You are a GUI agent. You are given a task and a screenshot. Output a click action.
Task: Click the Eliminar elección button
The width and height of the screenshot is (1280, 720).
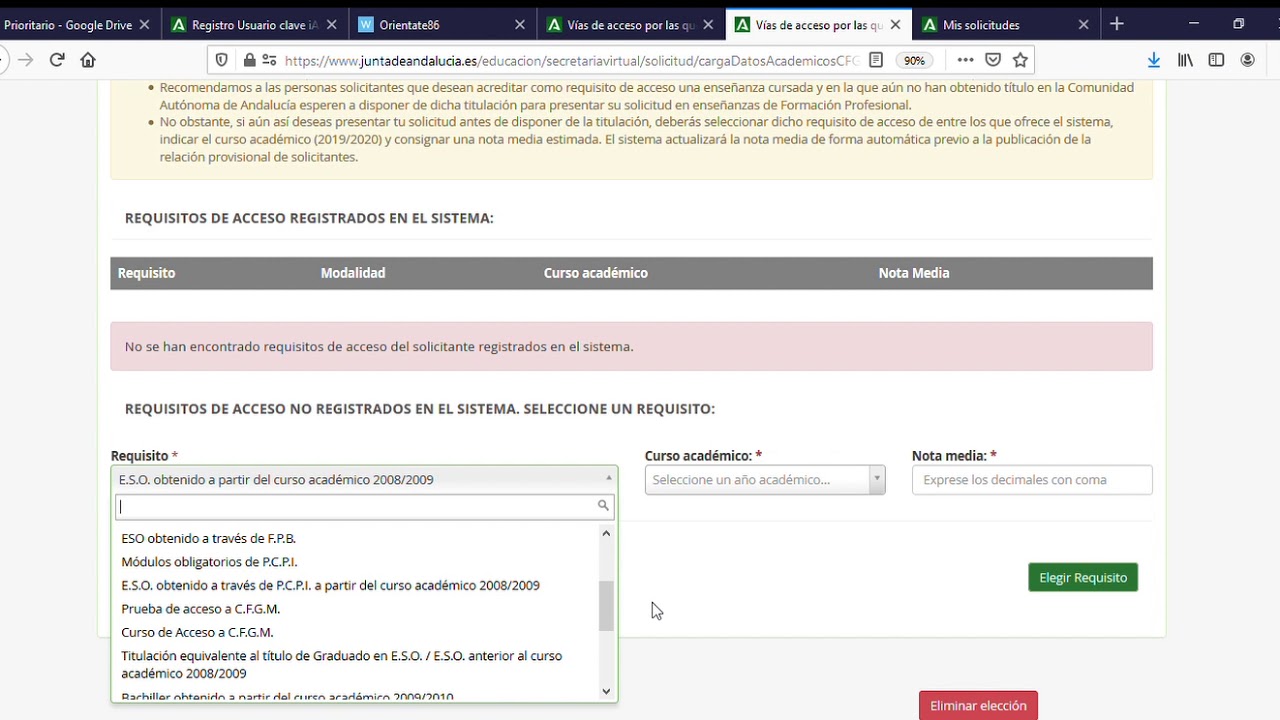[978, 705]
